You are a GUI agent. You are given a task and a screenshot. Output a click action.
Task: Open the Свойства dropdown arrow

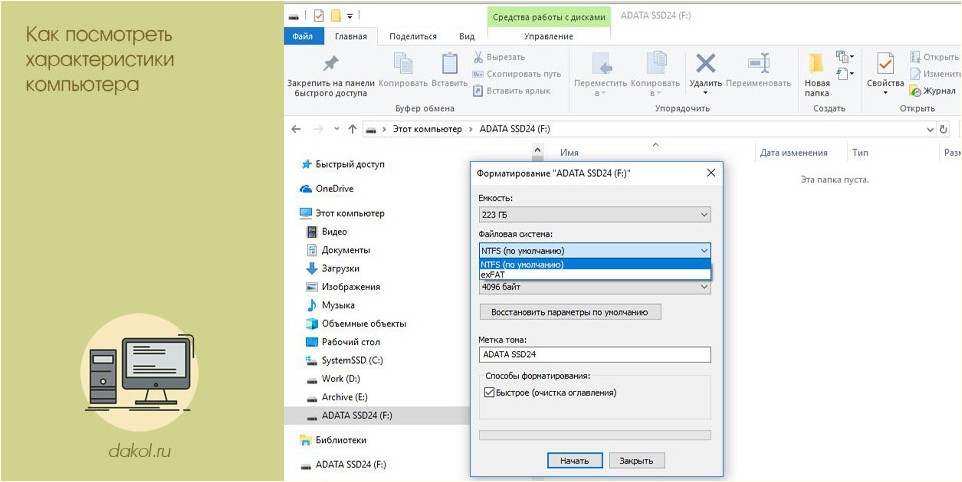(885, 93)
